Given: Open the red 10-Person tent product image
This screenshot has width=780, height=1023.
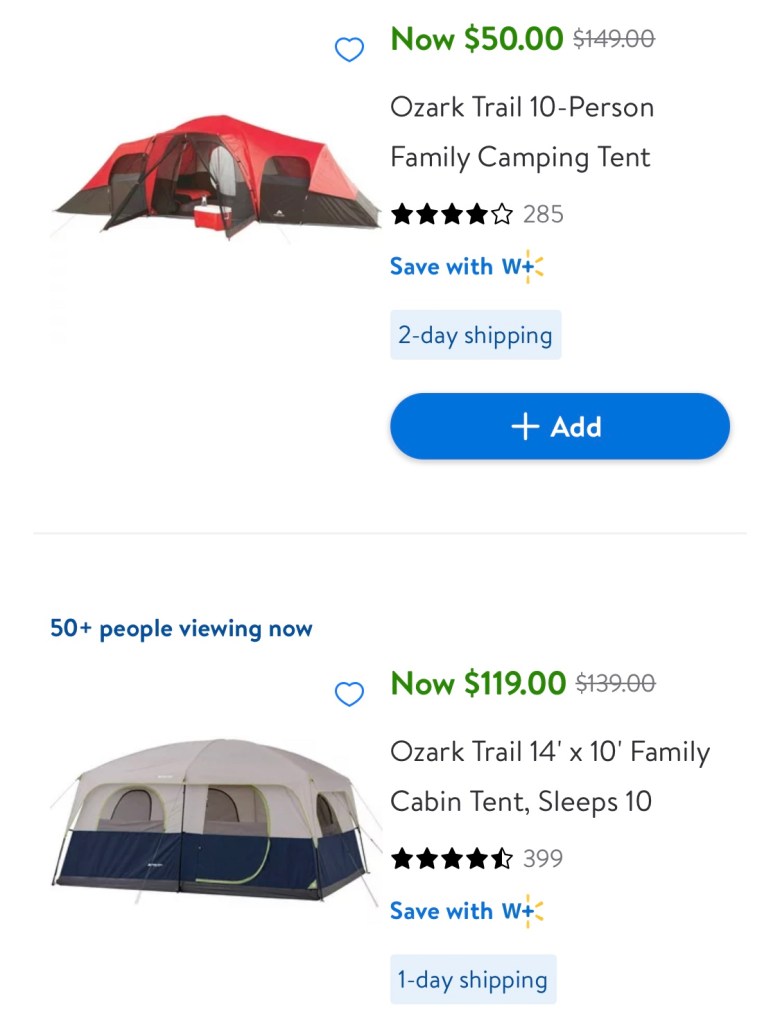Looking at the screenshot, I should coord(215,177).
